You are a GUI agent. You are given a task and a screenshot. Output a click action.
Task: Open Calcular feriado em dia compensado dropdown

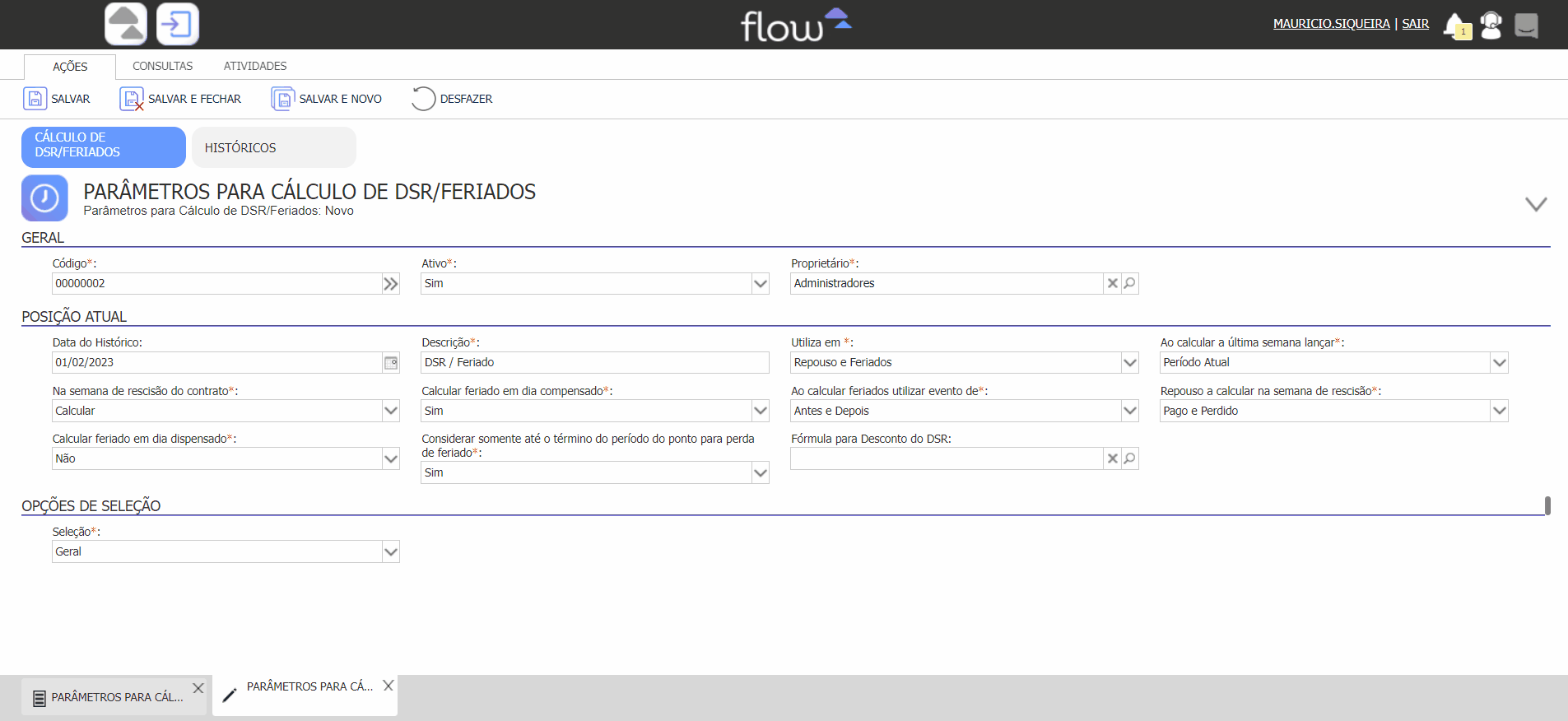760,411
